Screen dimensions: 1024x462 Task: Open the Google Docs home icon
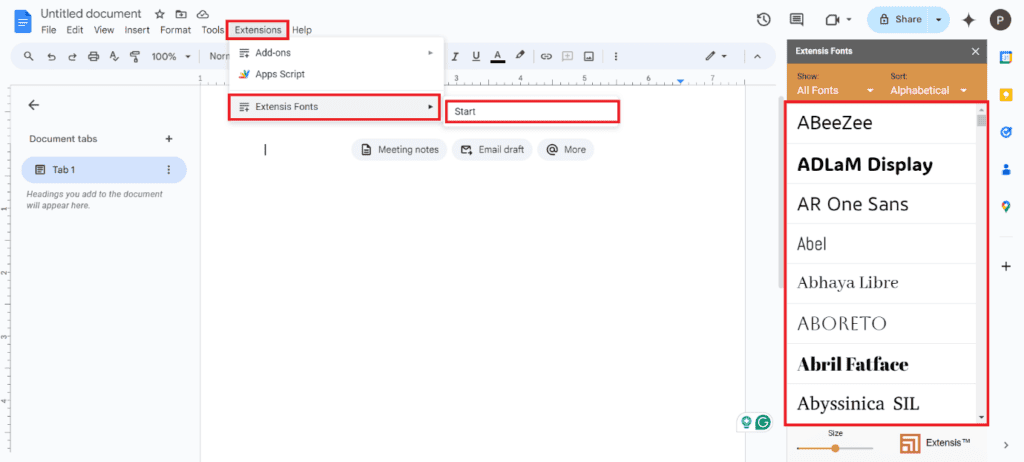[x=24, y=22]
